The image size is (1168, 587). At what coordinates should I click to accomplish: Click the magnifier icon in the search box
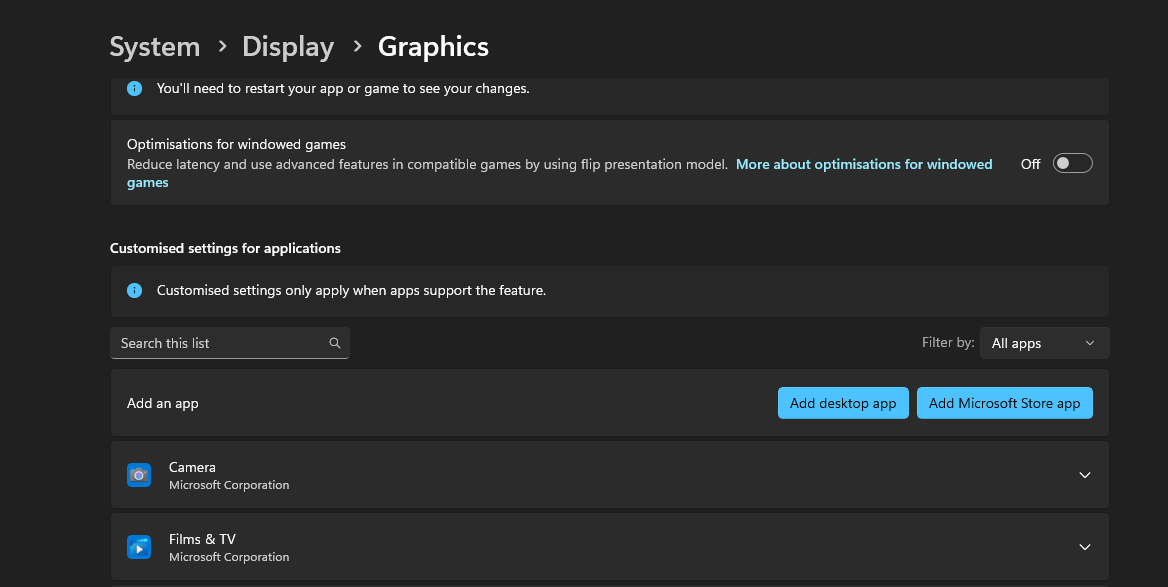(335, 343)
